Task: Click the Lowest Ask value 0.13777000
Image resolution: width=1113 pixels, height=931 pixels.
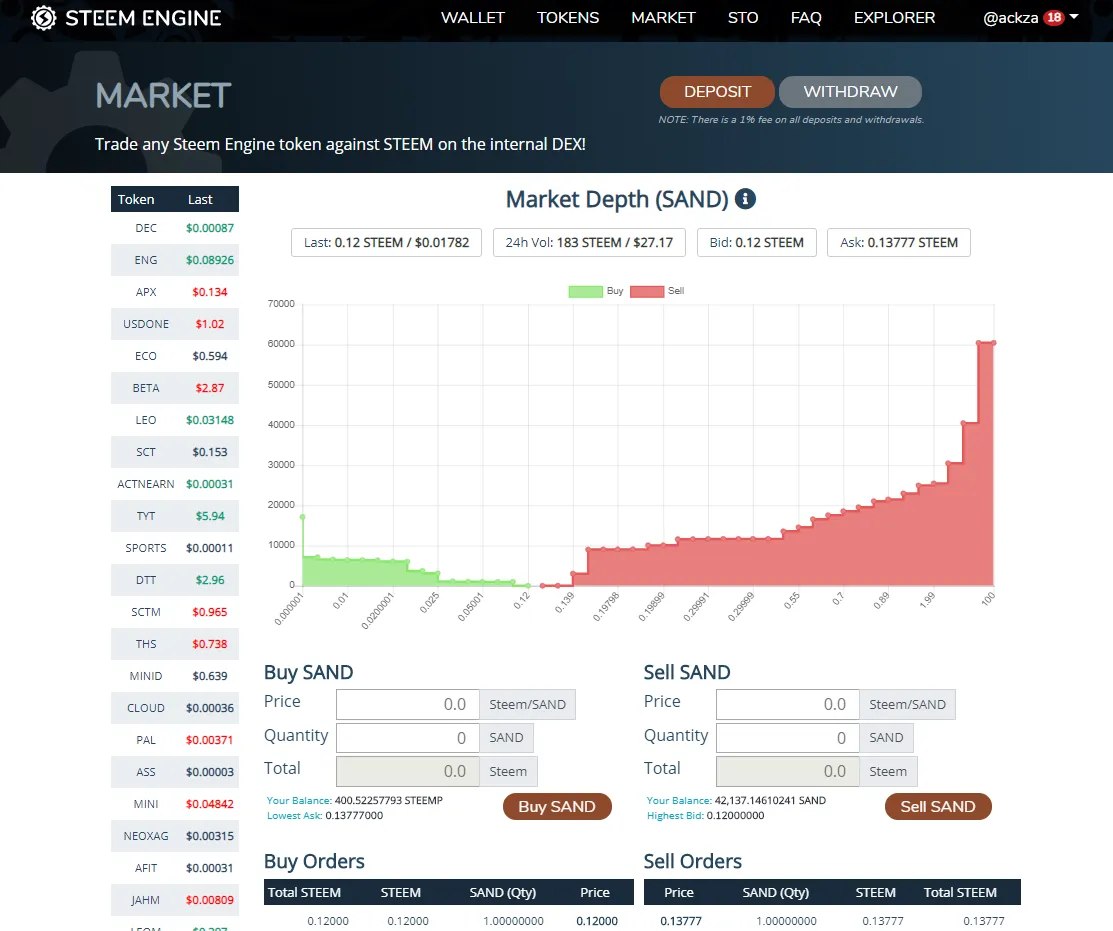Action: (354, 815)
